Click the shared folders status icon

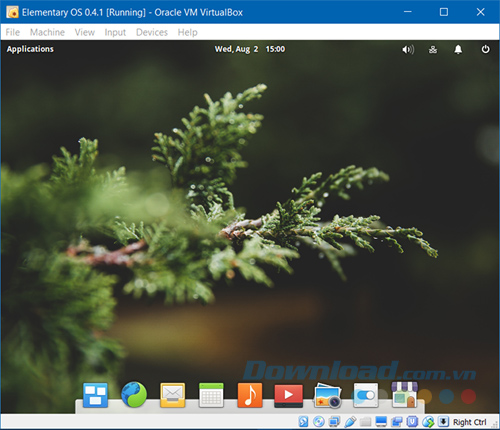365,422
